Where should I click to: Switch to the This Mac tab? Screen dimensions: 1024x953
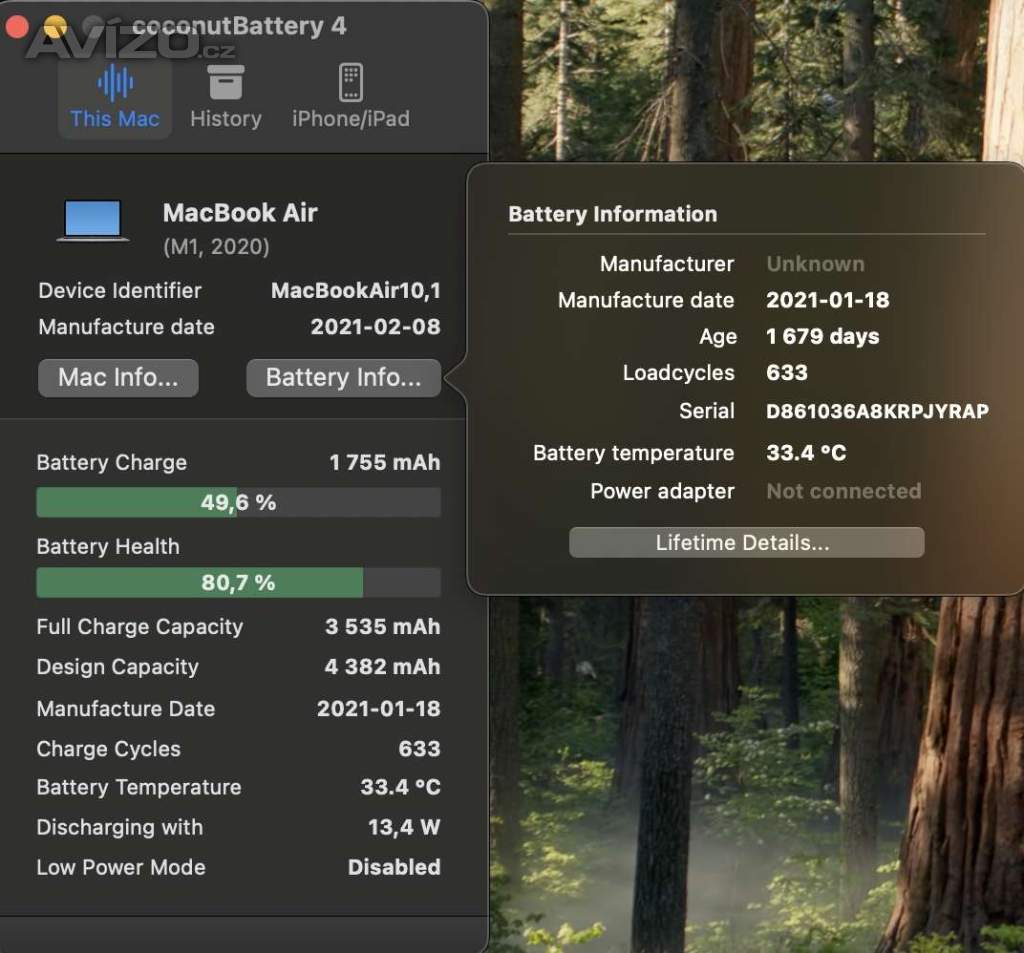coord(115,97)
